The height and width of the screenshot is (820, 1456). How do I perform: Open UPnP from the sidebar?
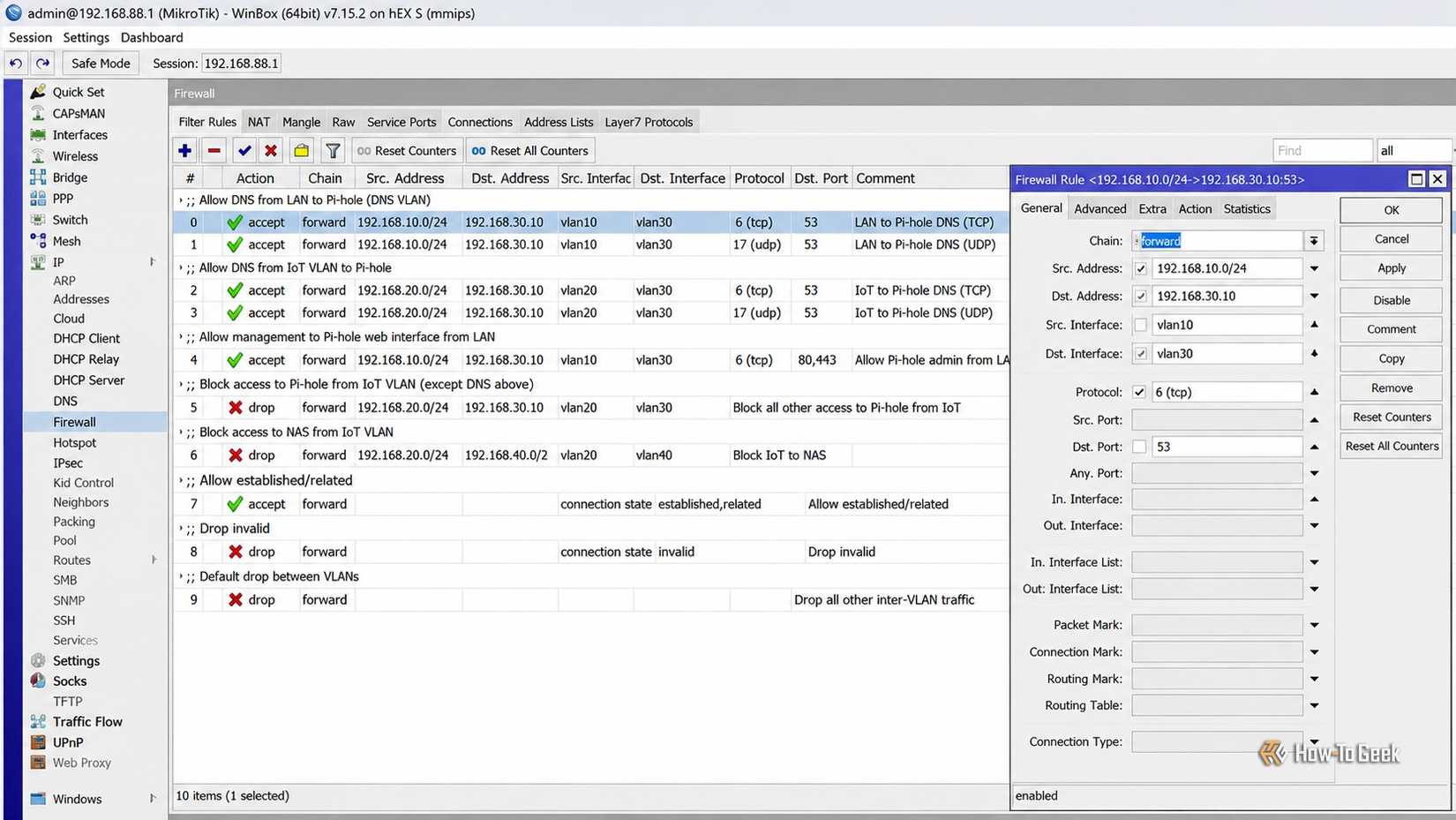pos(68,742)
